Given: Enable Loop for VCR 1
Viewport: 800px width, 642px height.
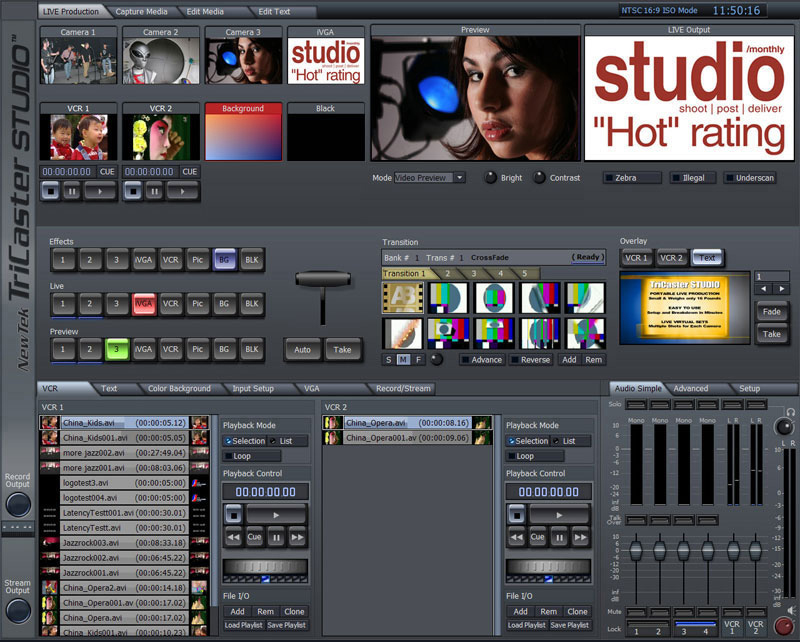Looking at the screenshot, I should click(252, 456).
